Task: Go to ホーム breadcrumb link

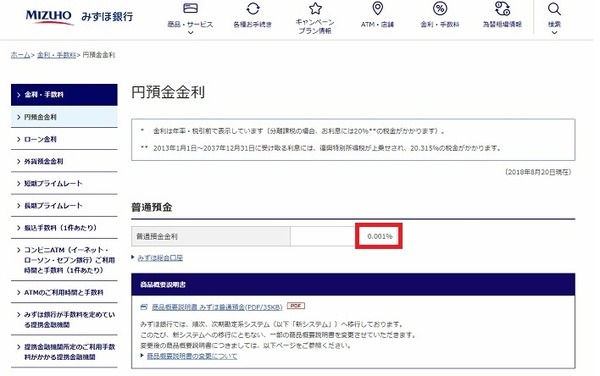Action: (20, 55)
